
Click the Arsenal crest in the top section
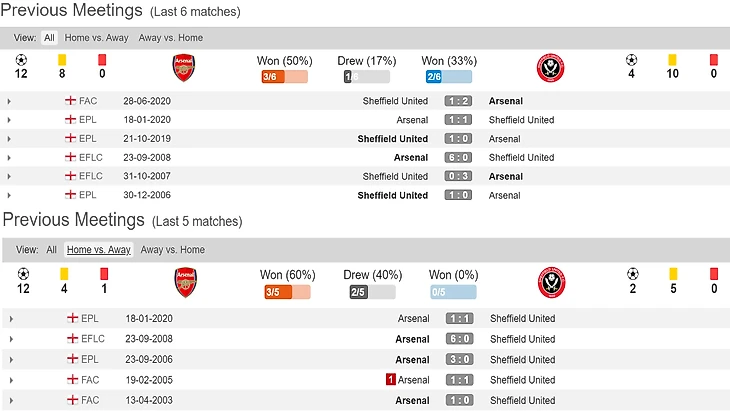[x=184, y=67]
